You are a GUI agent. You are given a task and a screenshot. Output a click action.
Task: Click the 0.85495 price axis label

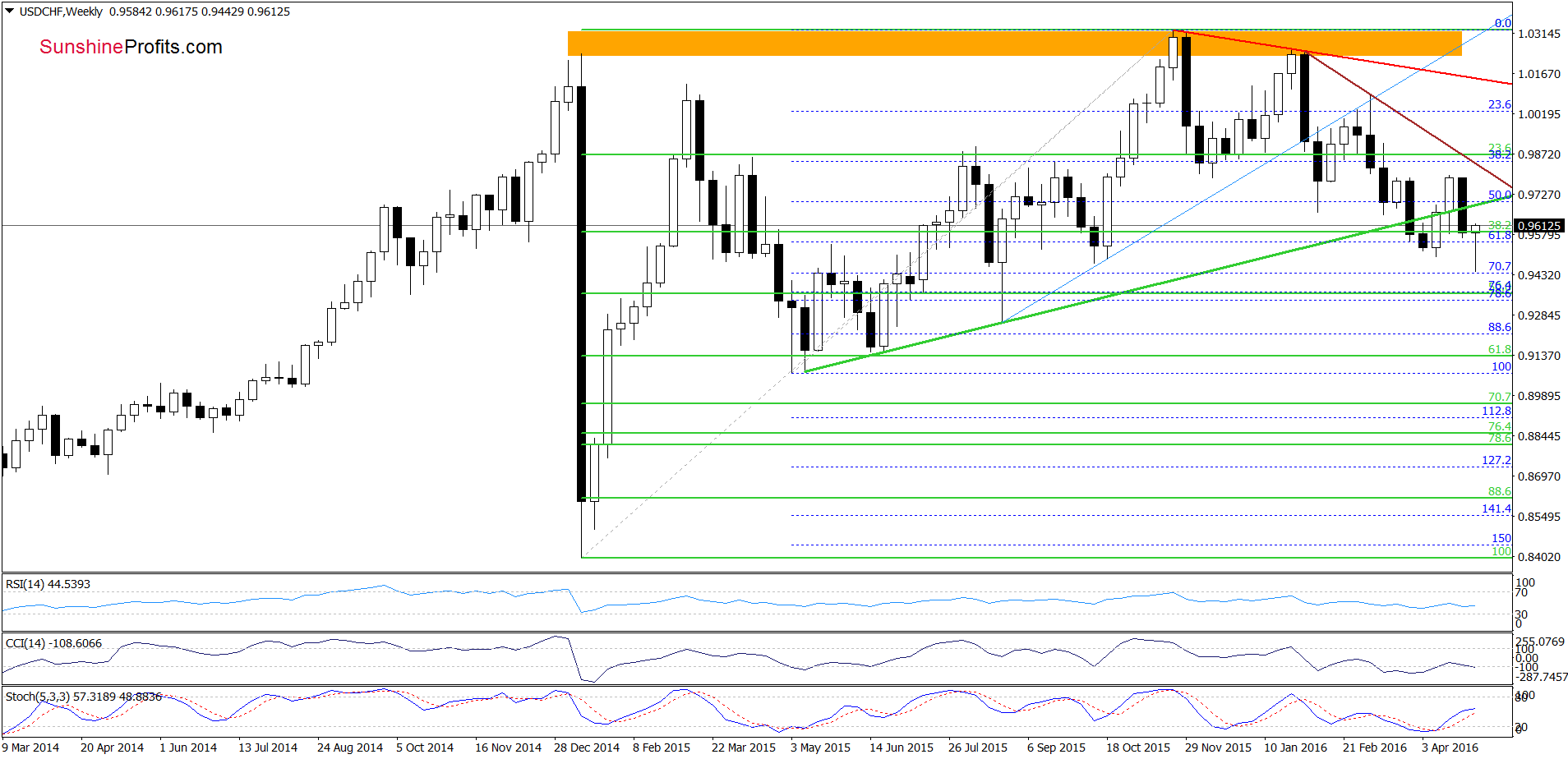[x=1538, y=517]
